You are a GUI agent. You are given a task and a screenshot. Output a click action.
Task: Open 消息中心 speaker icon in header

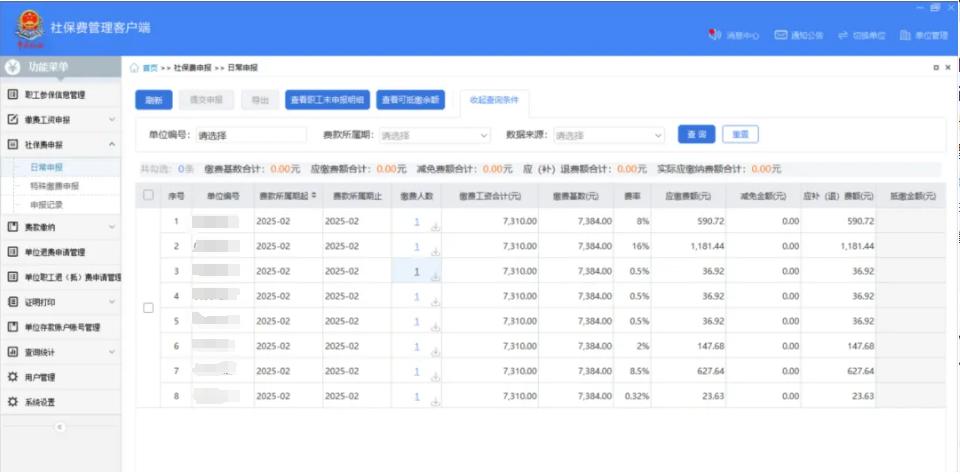715,35
